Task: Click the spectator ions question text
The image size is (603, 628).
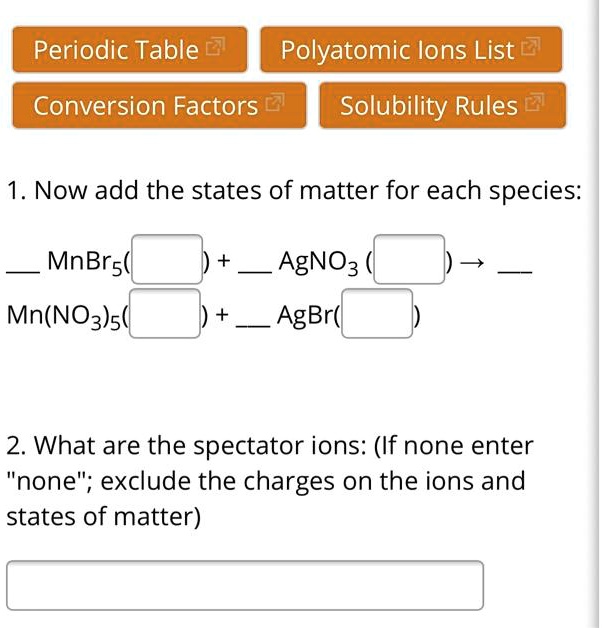Action: pos(268,481)
